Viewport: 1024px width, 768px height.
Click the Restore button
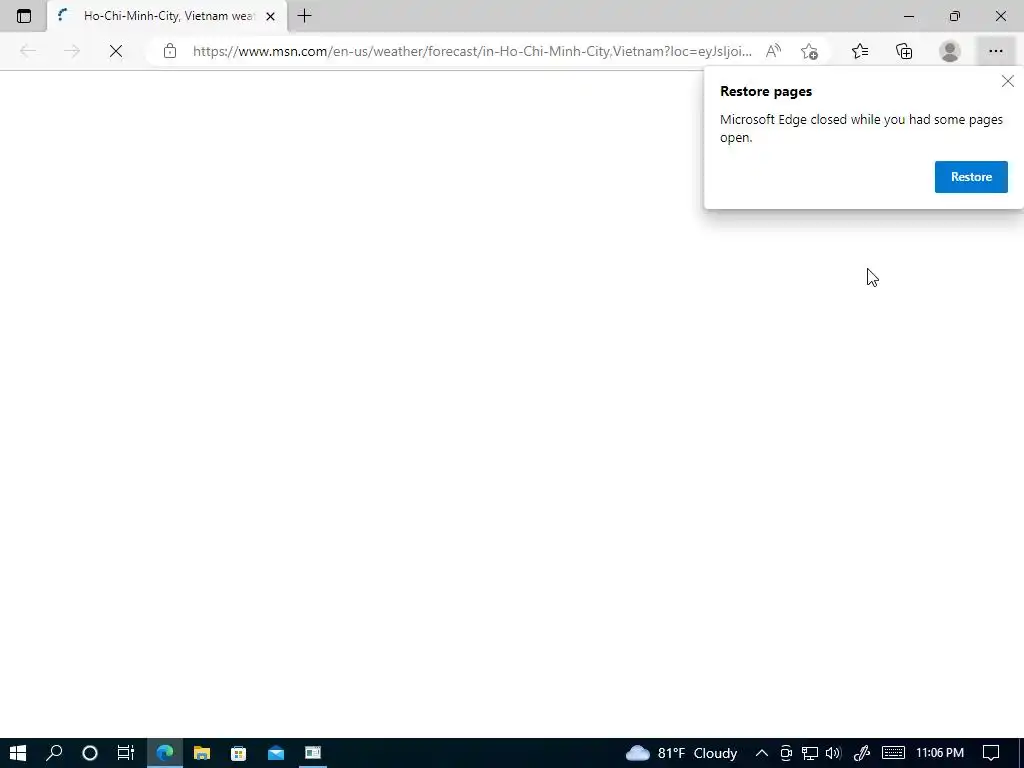[971, 177]
